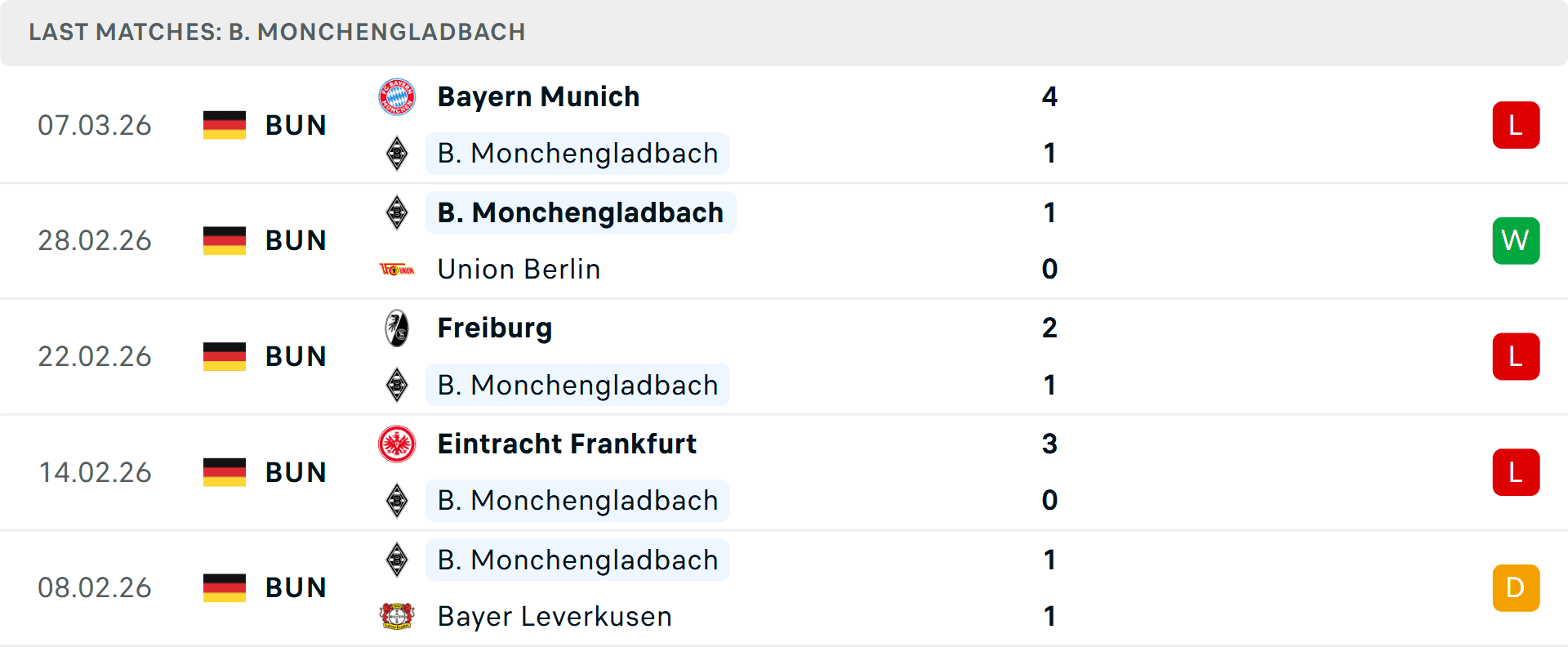Click the Monchengladbach crest in the Bayern match row
The width and height of the screenshot is (1568, 647).
pyautogui.click(x=397, y=153)
